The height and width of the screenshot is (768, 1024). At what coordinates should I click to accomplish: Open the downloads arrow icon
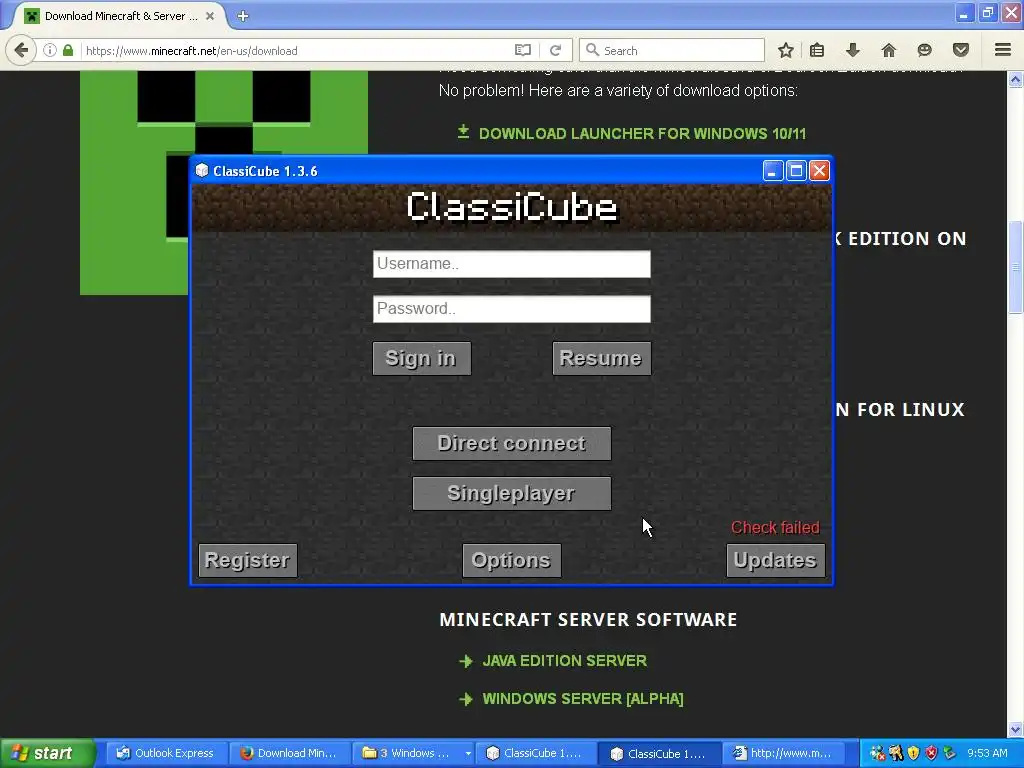pyautogui.click(x=853, y=50)
